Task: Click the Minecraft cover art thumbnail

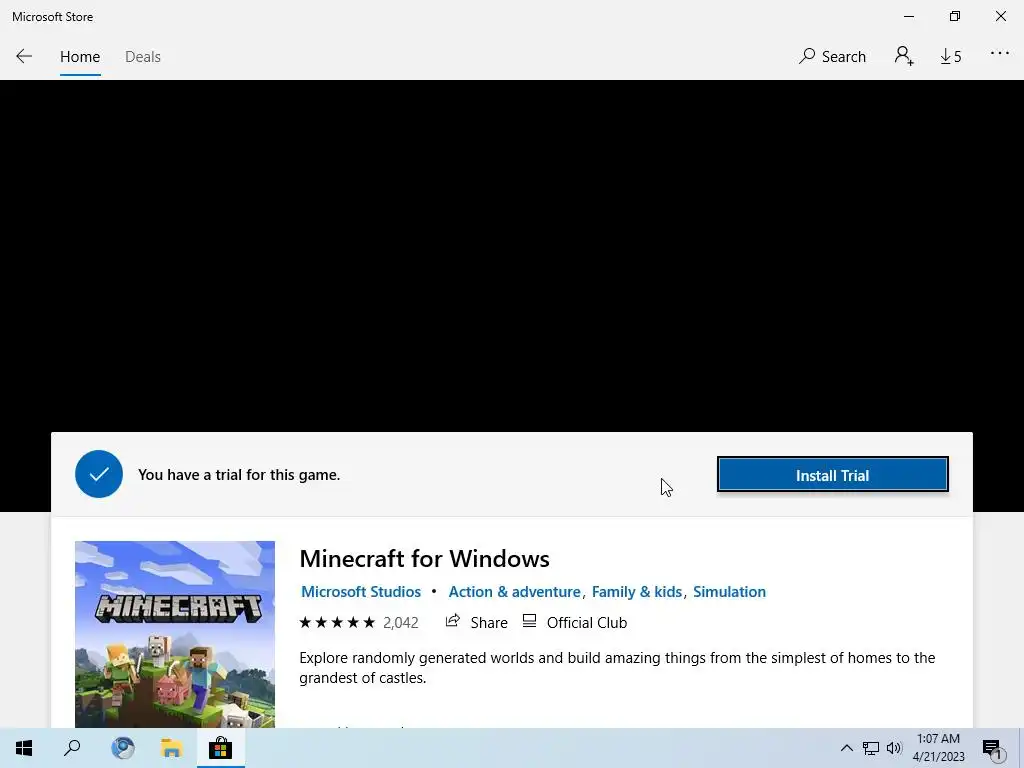Action: [x=174, y=634]
